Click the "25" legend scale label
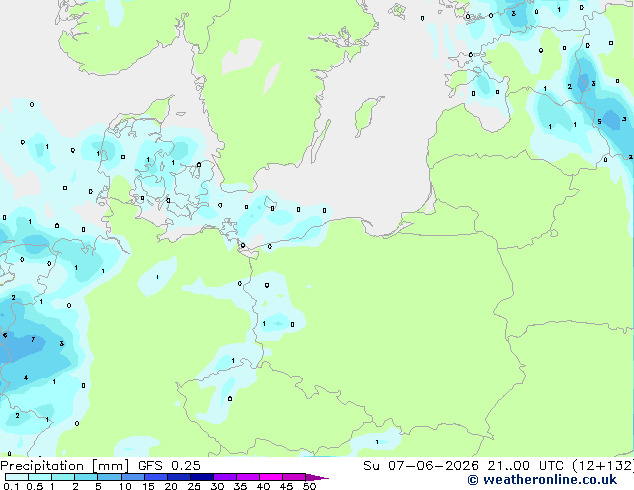The image size is (634, 490). click(194, 486)
